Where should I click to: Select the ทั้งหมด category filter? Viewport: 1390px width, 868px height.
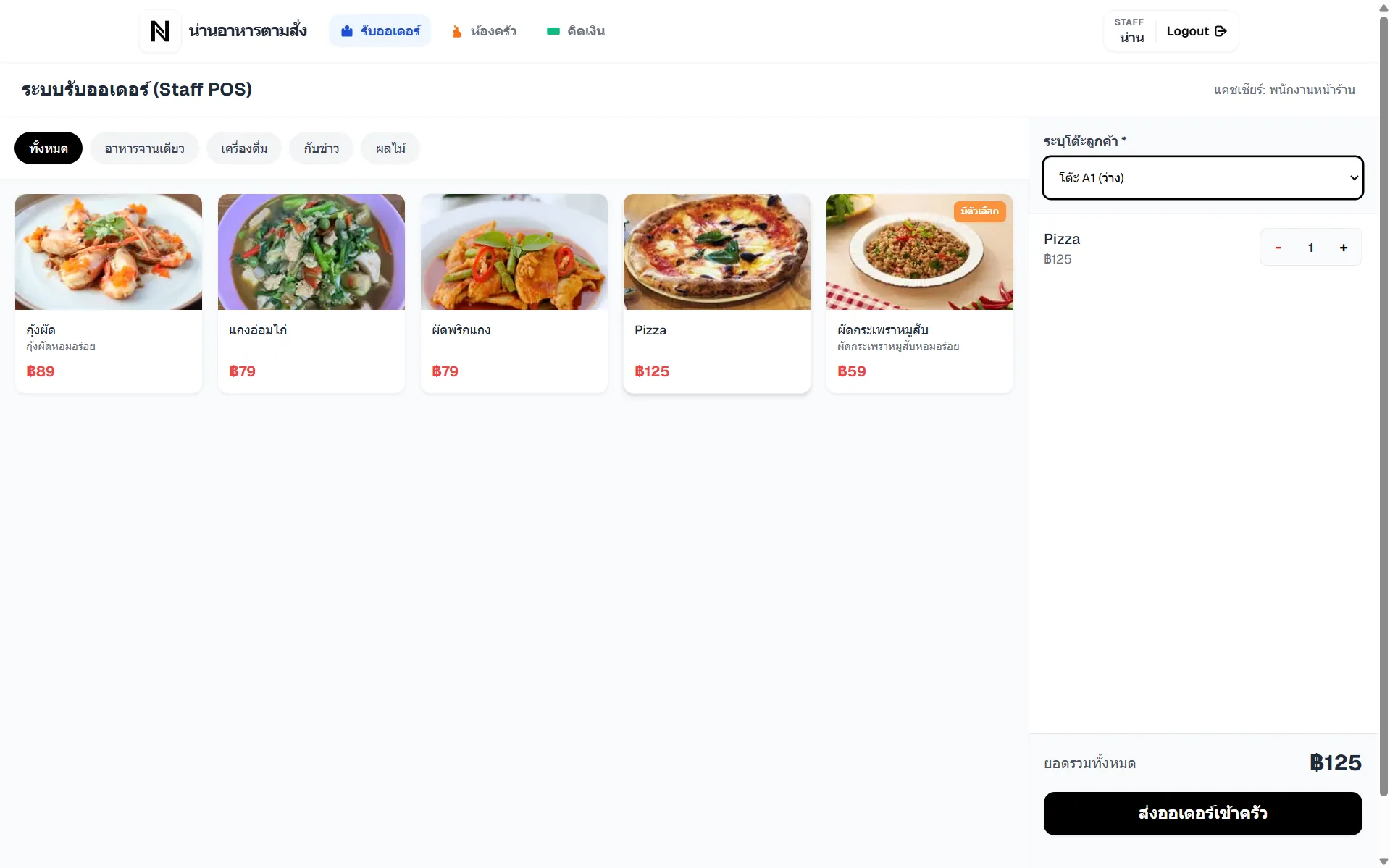click(x=49, y=148)
